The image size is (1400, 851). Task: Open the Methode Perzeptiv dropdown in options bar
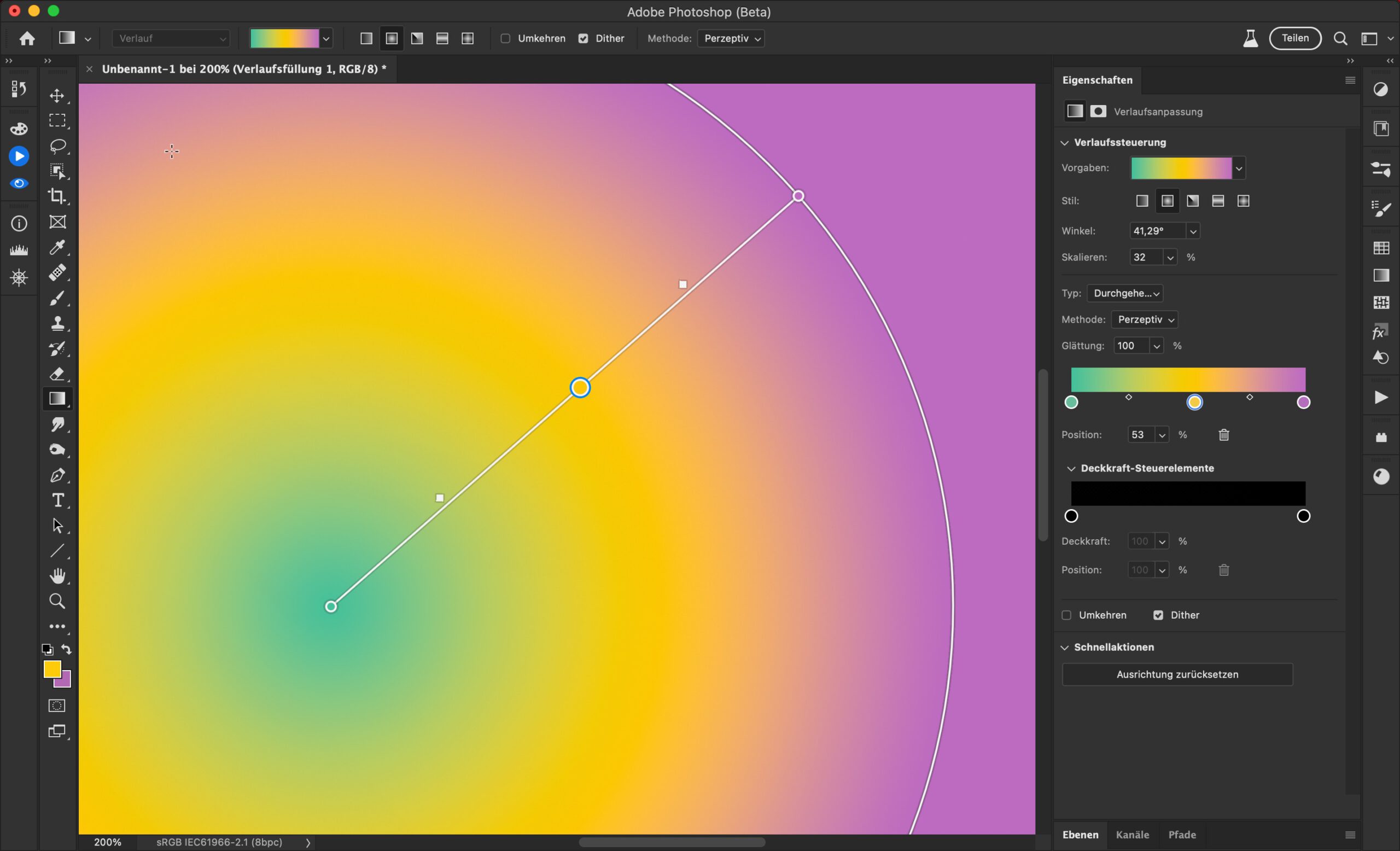(x=731, y=39)
